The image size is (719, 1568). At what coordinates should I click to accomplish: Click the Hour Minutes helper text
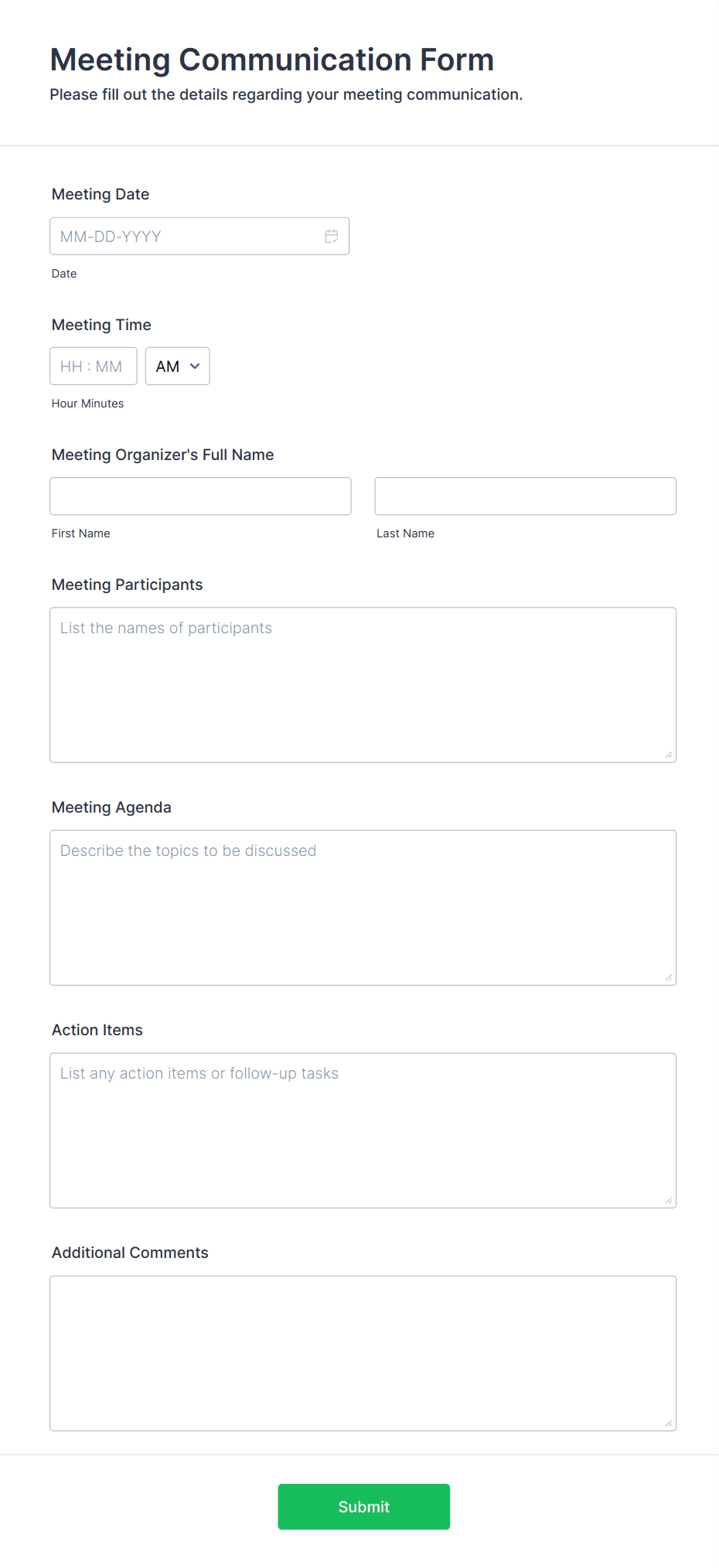point(87,403)
